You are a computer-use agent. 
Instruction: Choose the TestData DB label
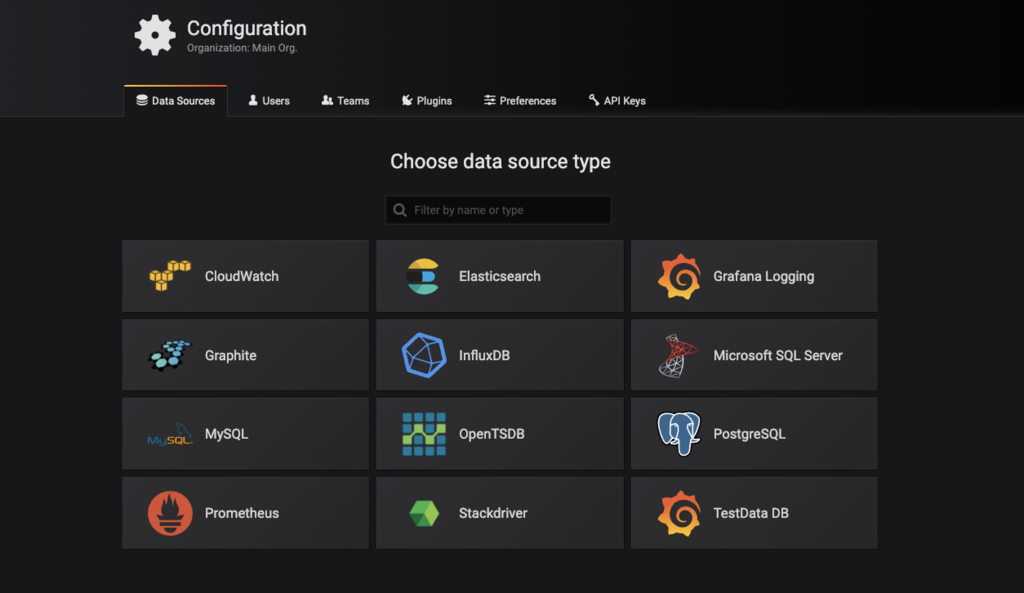(x=750, y=513)
